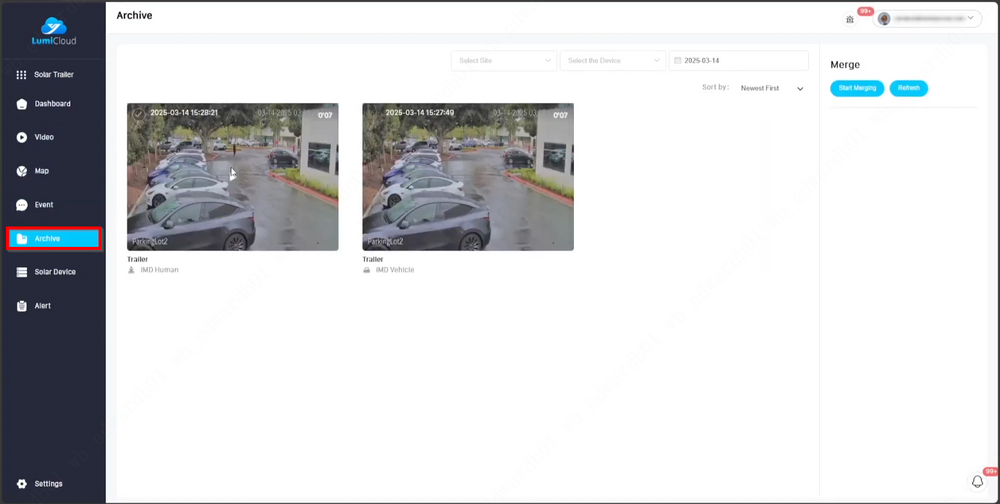Click the Refresh button in Merge panel

[908, 88]
